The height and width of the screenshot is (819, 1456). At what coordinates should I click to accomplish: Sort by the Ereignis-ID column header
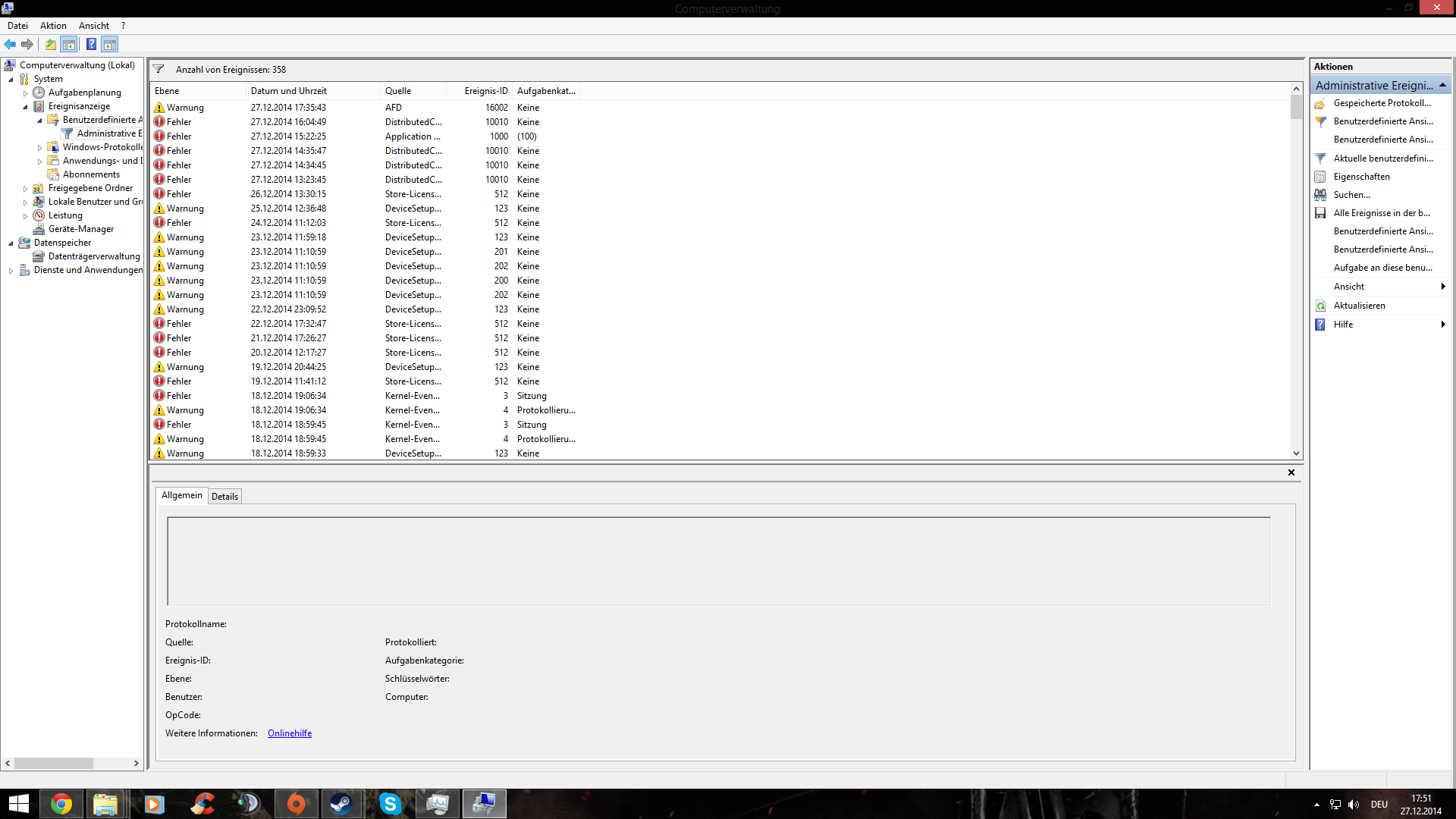coord(485,91)
